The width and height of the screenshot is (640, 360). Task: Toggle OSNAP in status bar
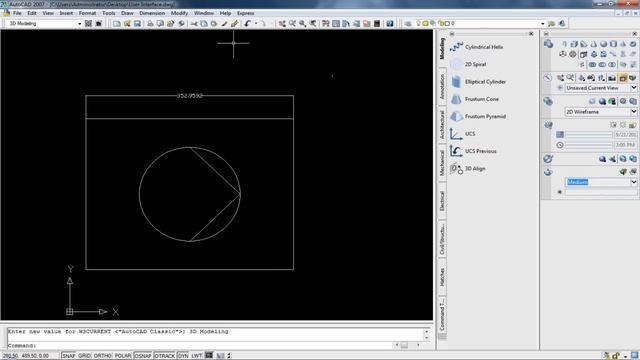coord(143,356)
